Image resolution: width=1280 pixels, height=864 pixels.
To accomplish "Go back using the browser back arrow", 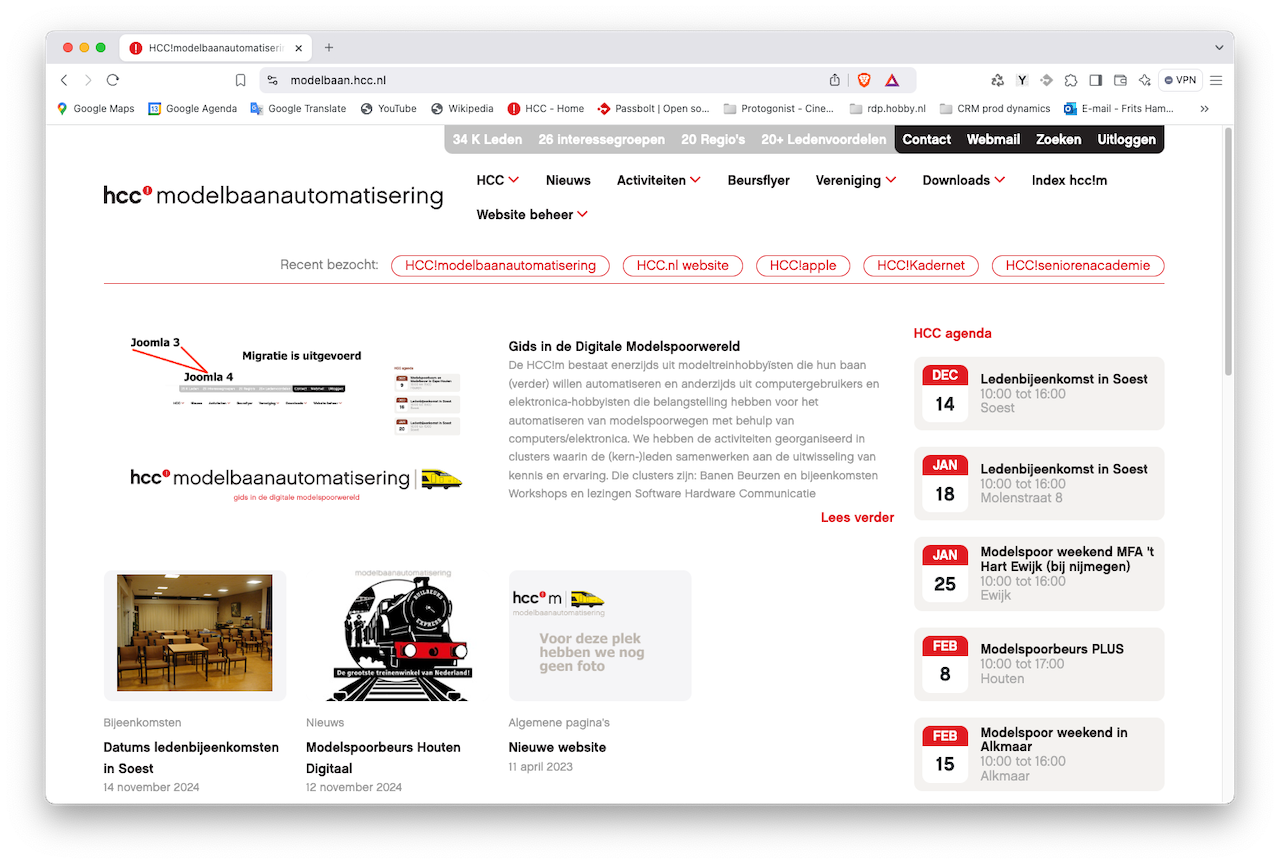I will [x=64, y=80].
